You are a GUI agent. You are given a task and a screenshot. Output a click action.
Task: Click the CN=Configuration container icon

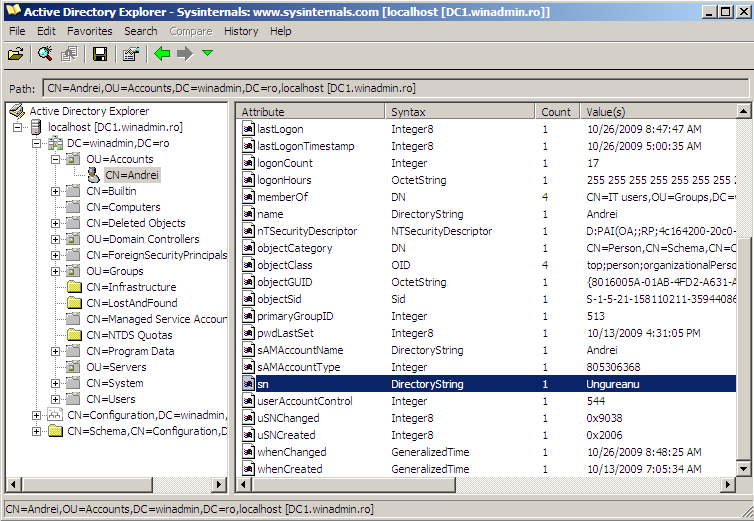coord(55,415)
